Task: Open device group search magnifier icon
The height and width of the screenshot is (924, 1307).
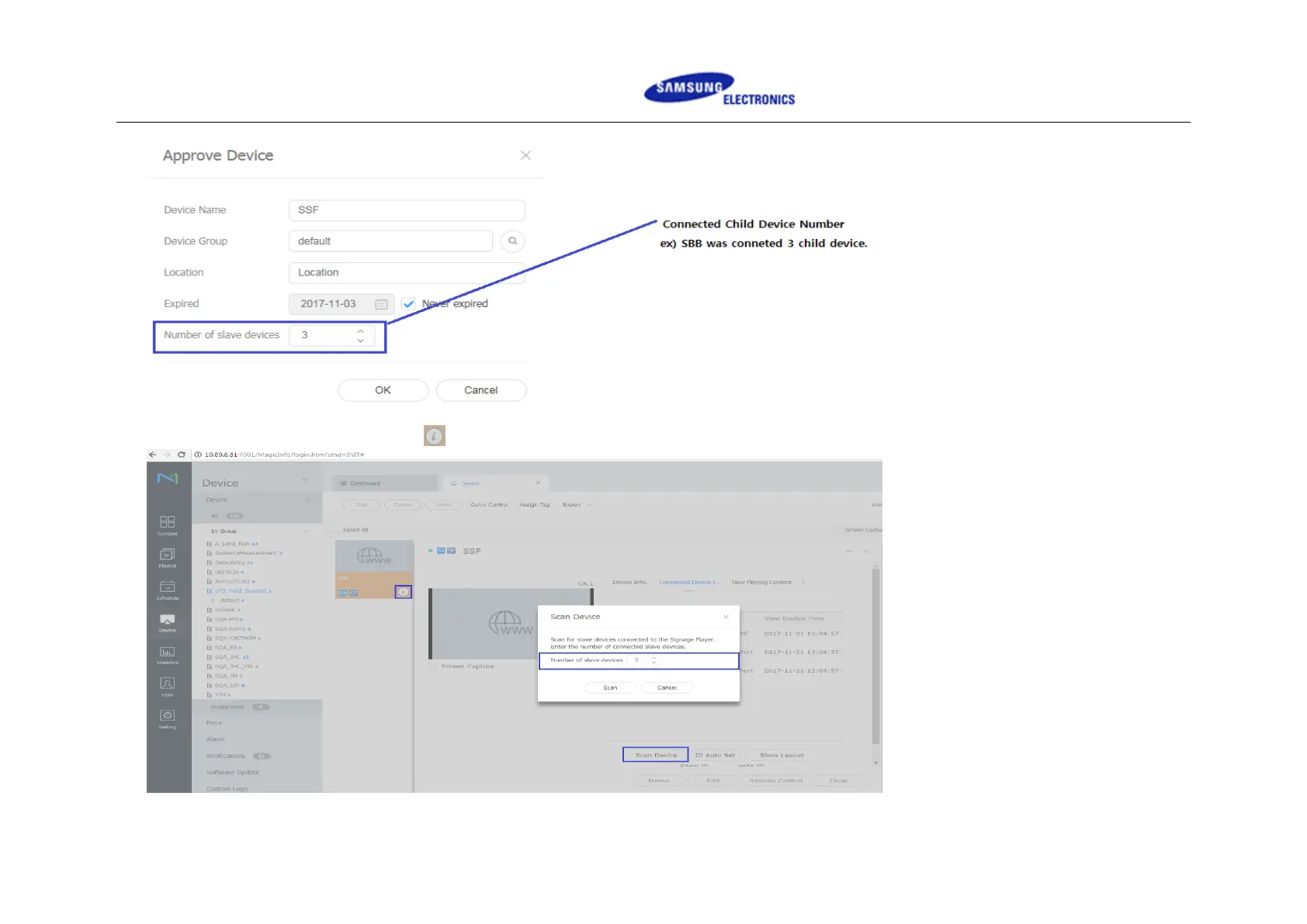Action: 512,241
